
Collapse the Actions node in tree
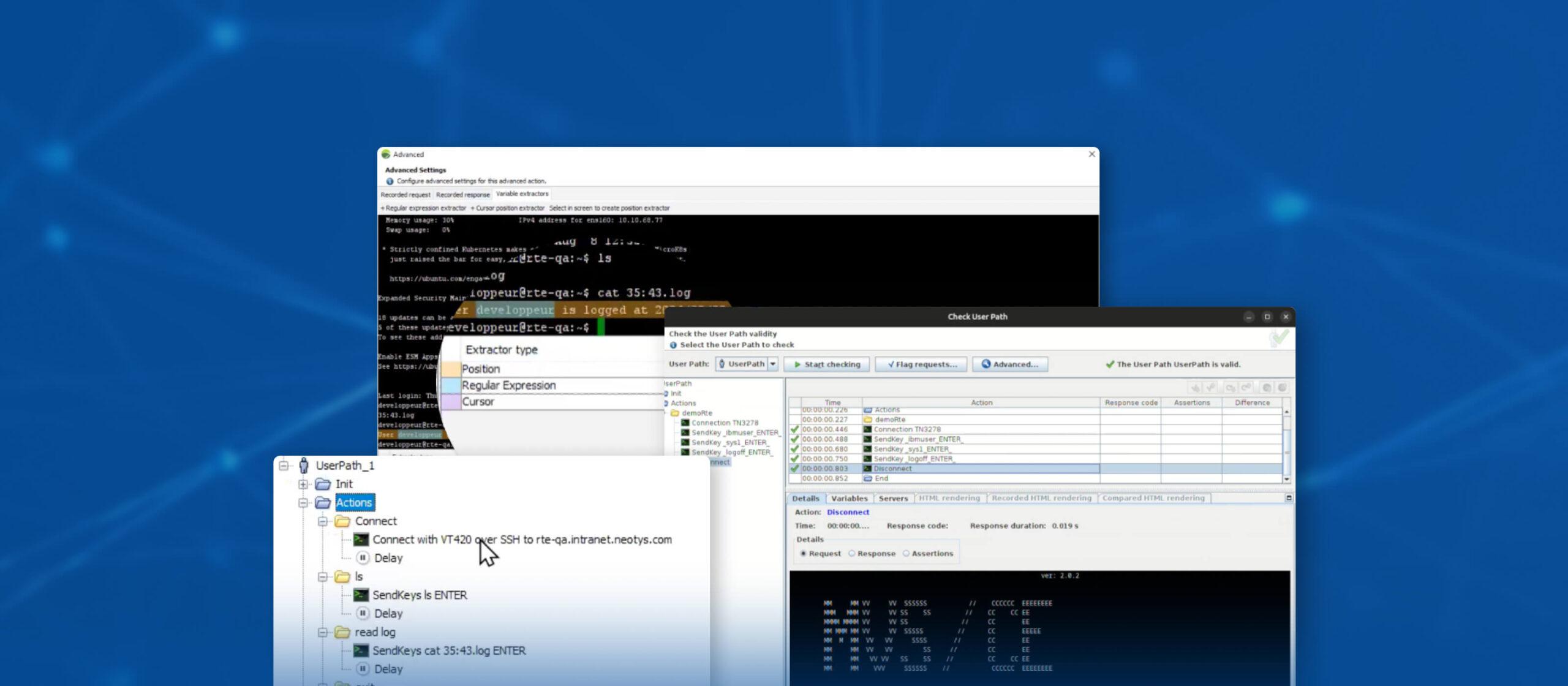[303, 503]
